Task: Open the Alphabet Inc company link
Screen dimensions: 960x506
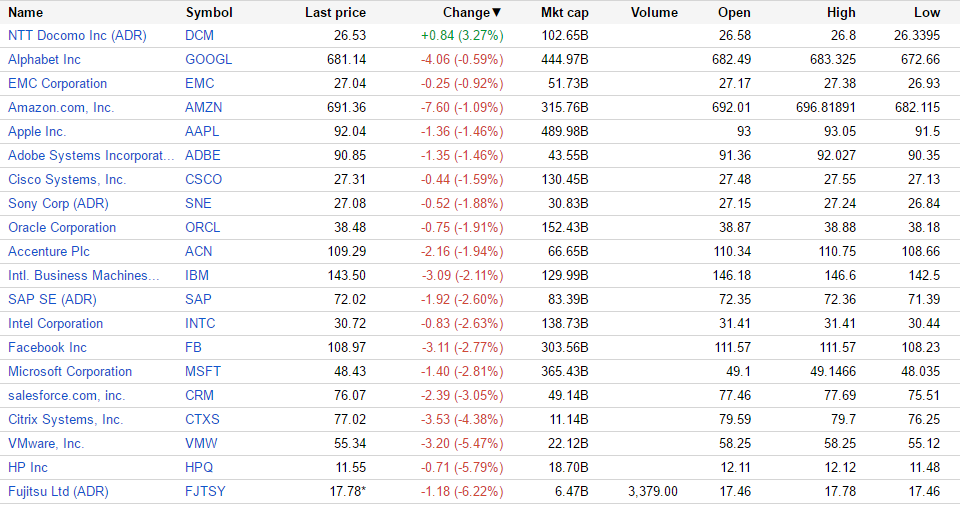Action: click(x=44, y=59)
